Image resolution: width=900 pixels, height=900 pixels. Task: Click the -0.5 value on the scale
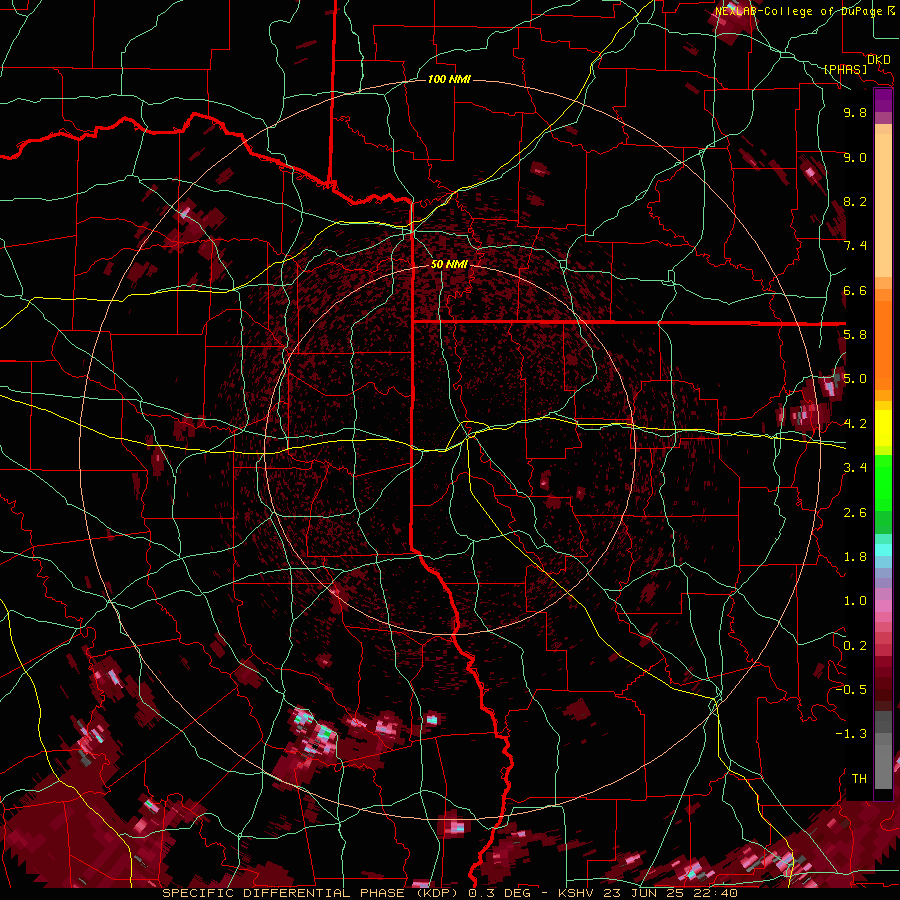[851, 690]
